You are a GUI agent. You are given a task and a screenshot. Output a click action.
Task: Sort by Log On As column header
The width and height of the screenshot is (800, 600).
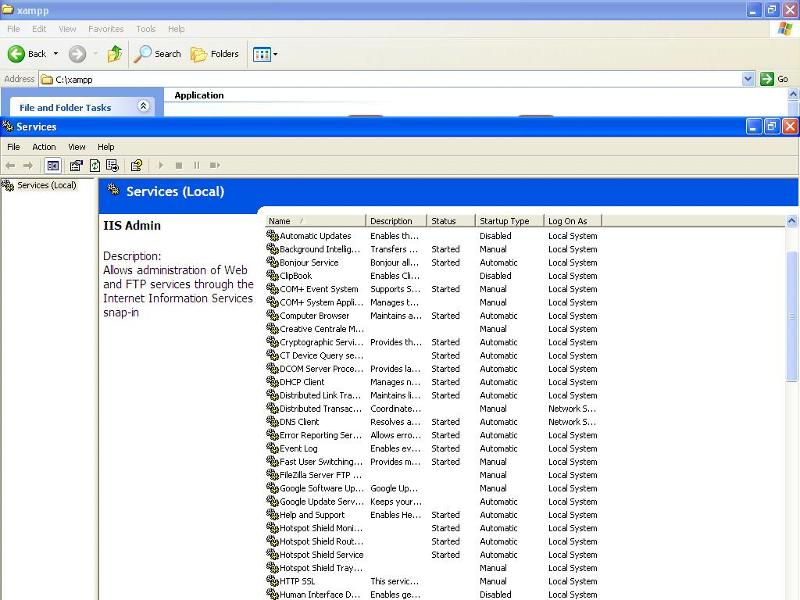[573, 221]
